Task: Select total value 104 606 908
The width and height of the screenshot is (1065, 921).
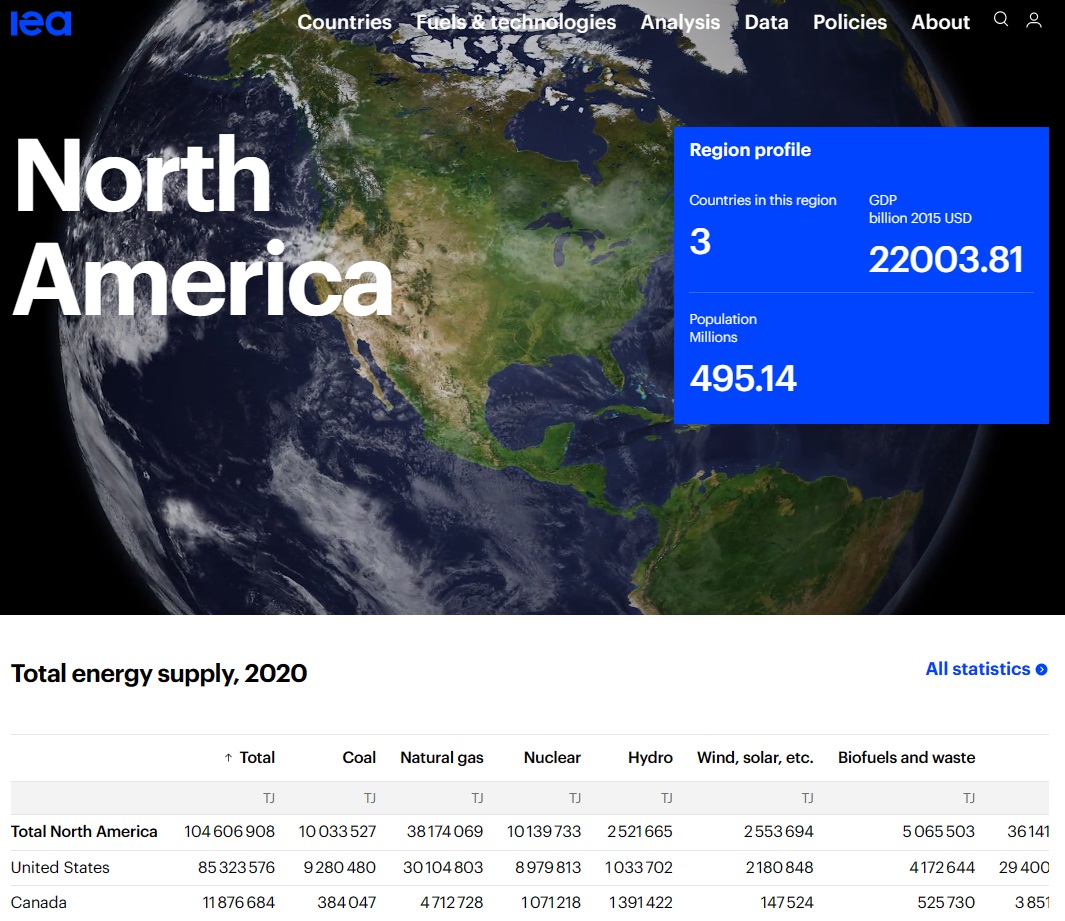Action: 230,831
